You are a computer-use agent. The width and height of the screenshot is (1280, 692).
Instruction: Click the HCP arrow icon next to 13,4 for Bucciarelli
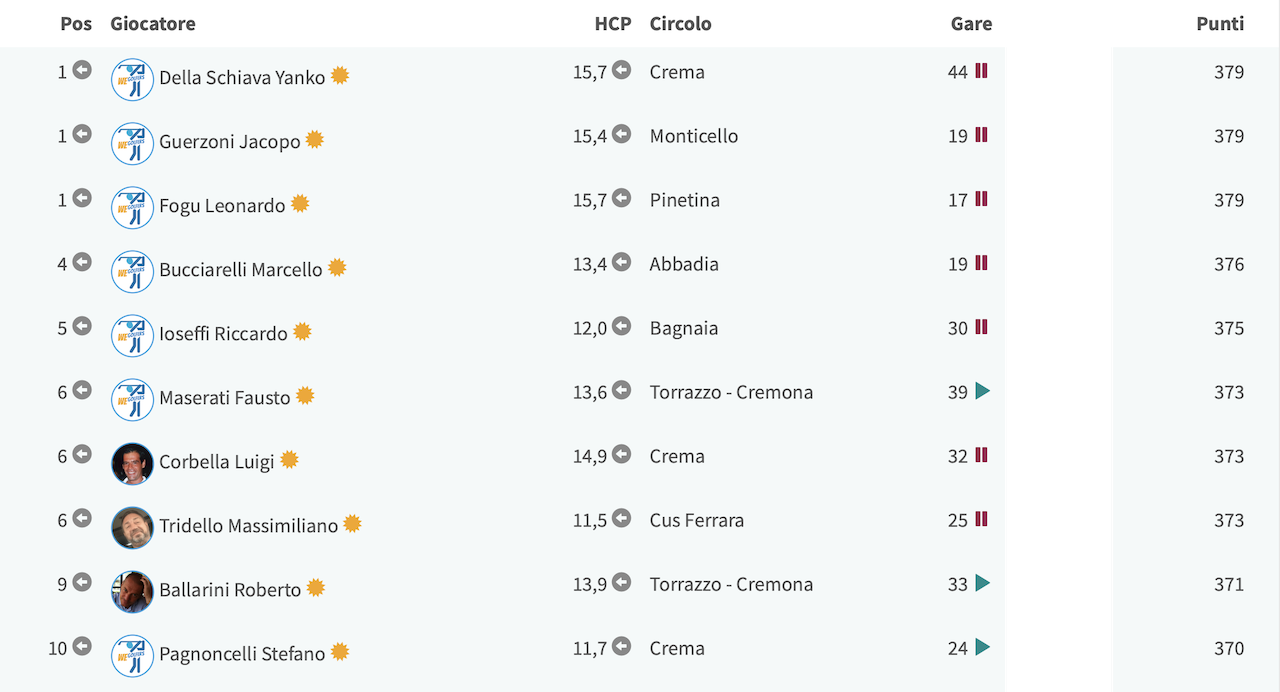click(x=622, y=262)
